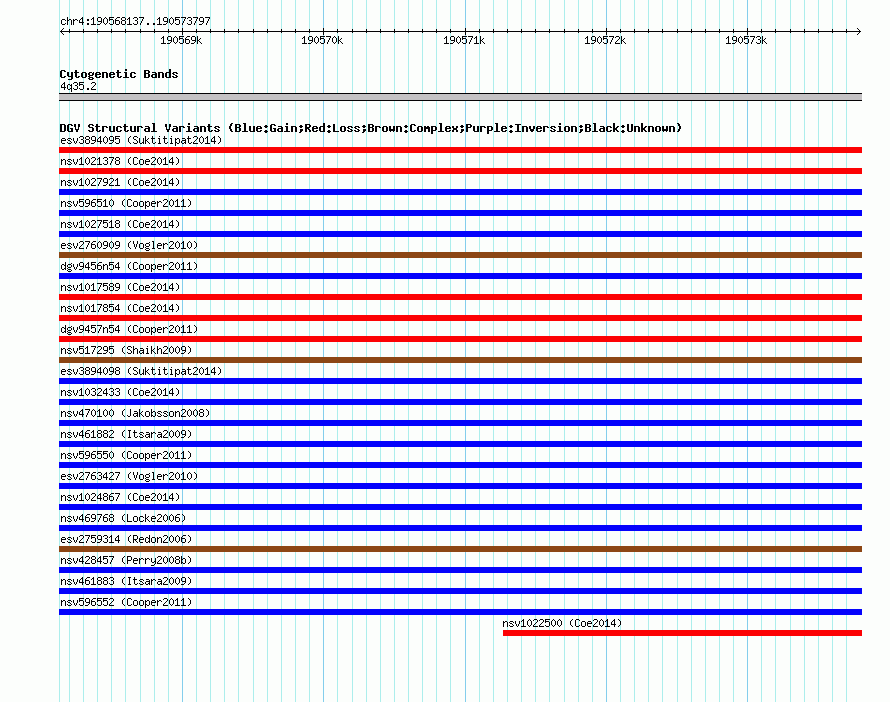Click the esv3894098 (Suktitipat2014) label
Image resolution: width=890 pixels, height=702 pixels.
(x=141, y=371)
